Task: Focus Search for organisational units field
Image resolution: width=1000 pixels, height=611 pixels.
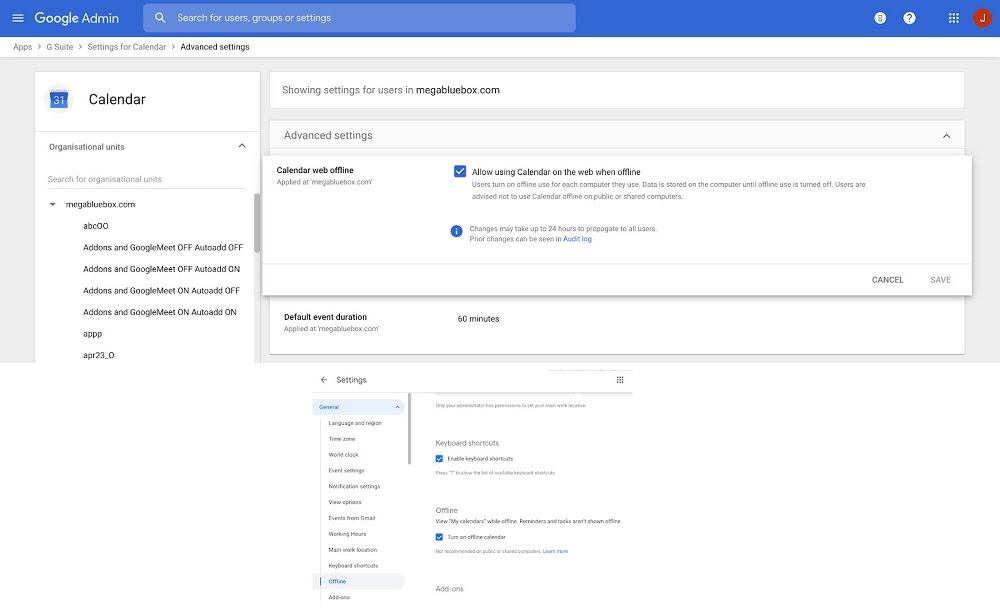Action: click(146, 179)
